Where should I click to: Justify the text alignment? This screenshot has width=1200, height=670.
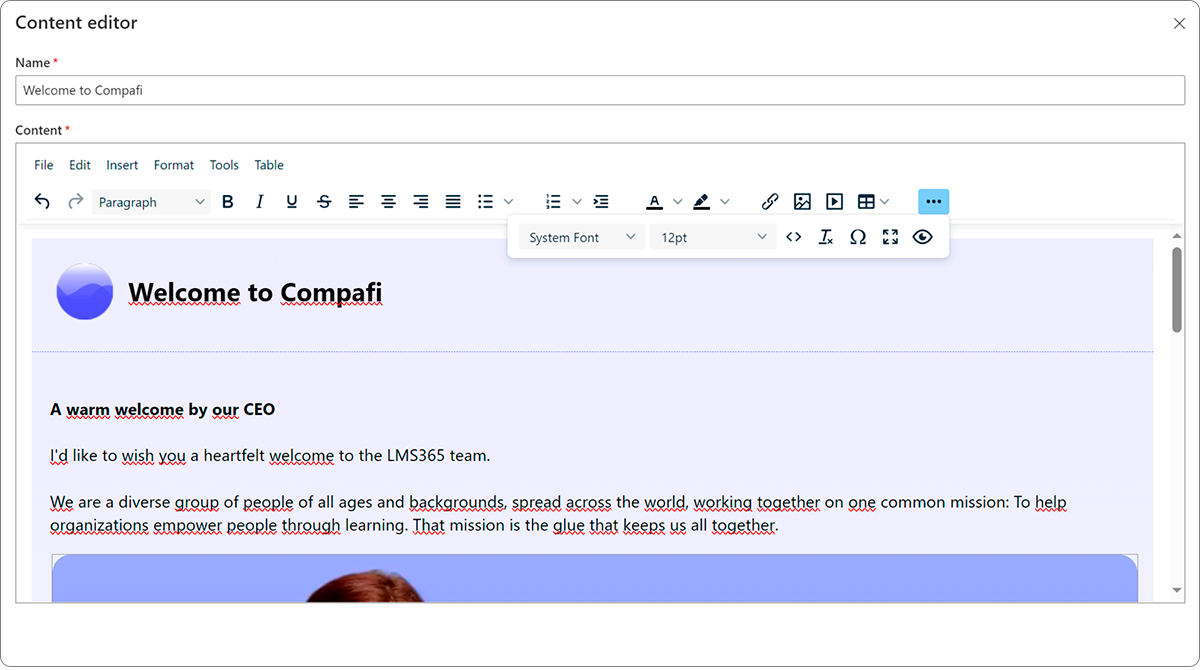(x=453, y=202)
